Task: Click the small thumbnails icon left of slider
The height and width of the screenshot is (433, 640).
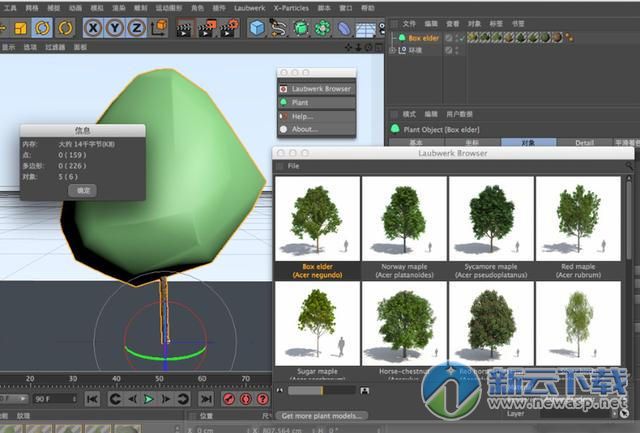Action: [280, 391]
